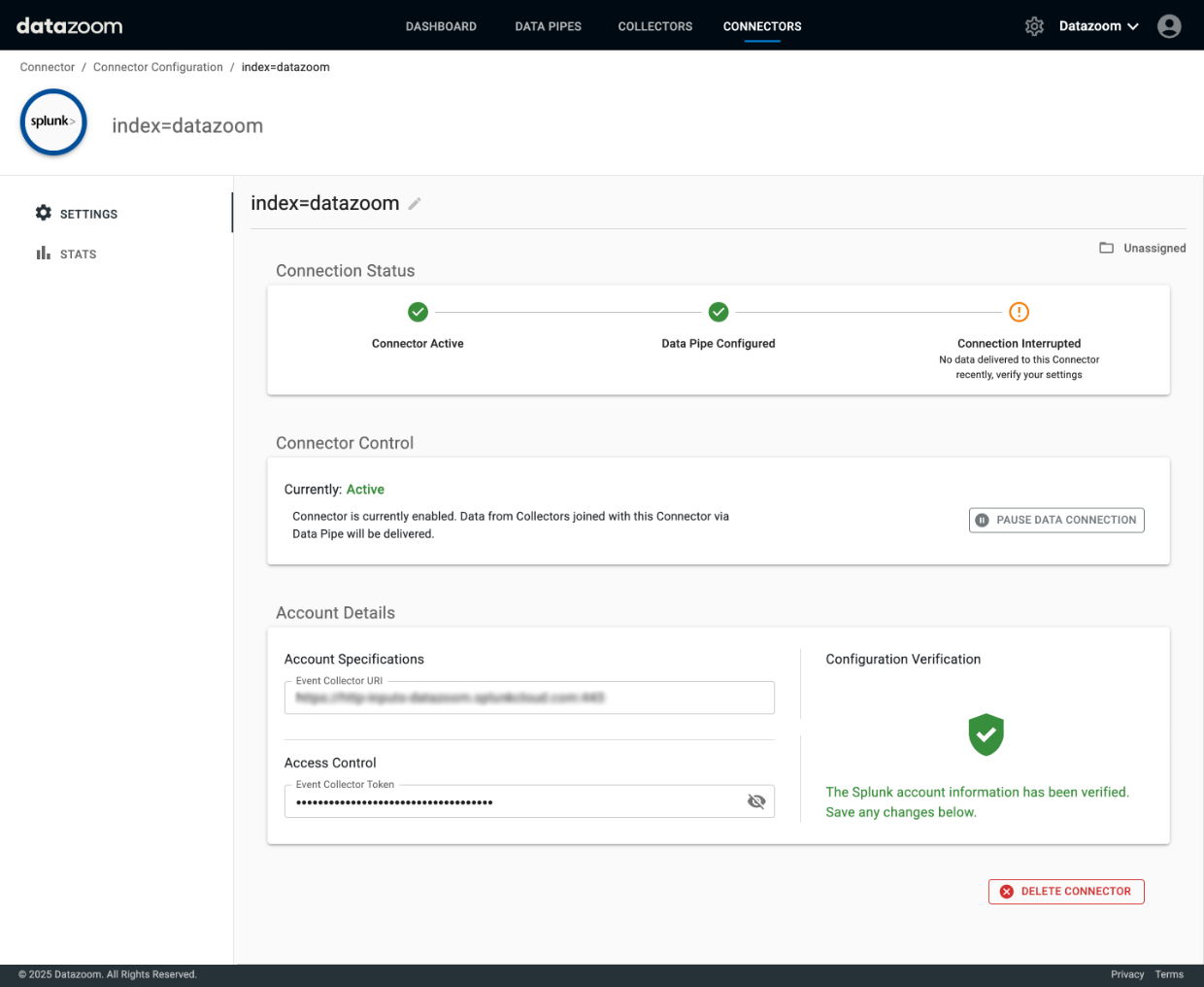Switch to the Collectors tab
The width and height of the screenshot is (1204, 987).
click(655, 26)
